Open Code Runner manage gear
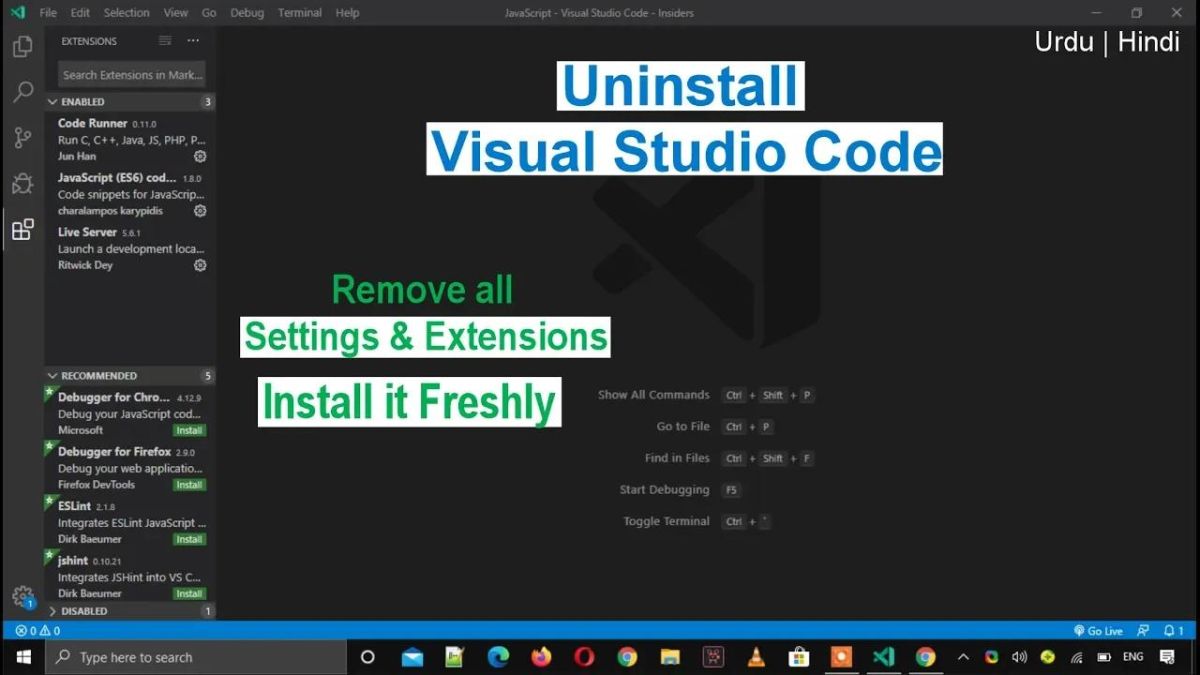Screen dimensions: 1200x675 (200, 157)
